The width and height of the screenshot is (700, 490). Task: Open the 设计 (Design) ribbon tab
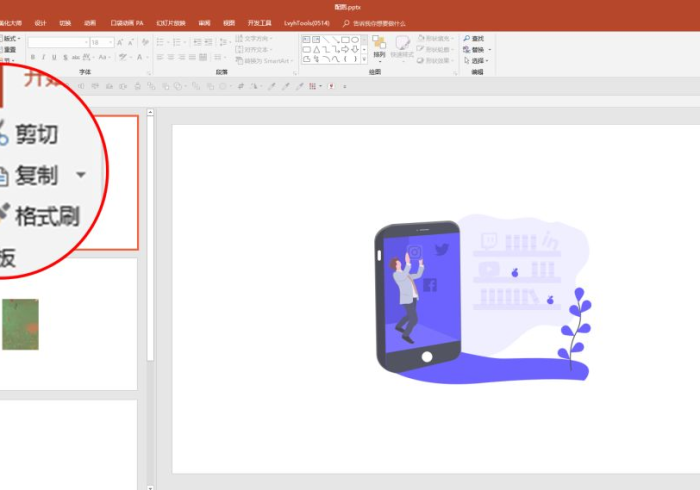[40, 22]
